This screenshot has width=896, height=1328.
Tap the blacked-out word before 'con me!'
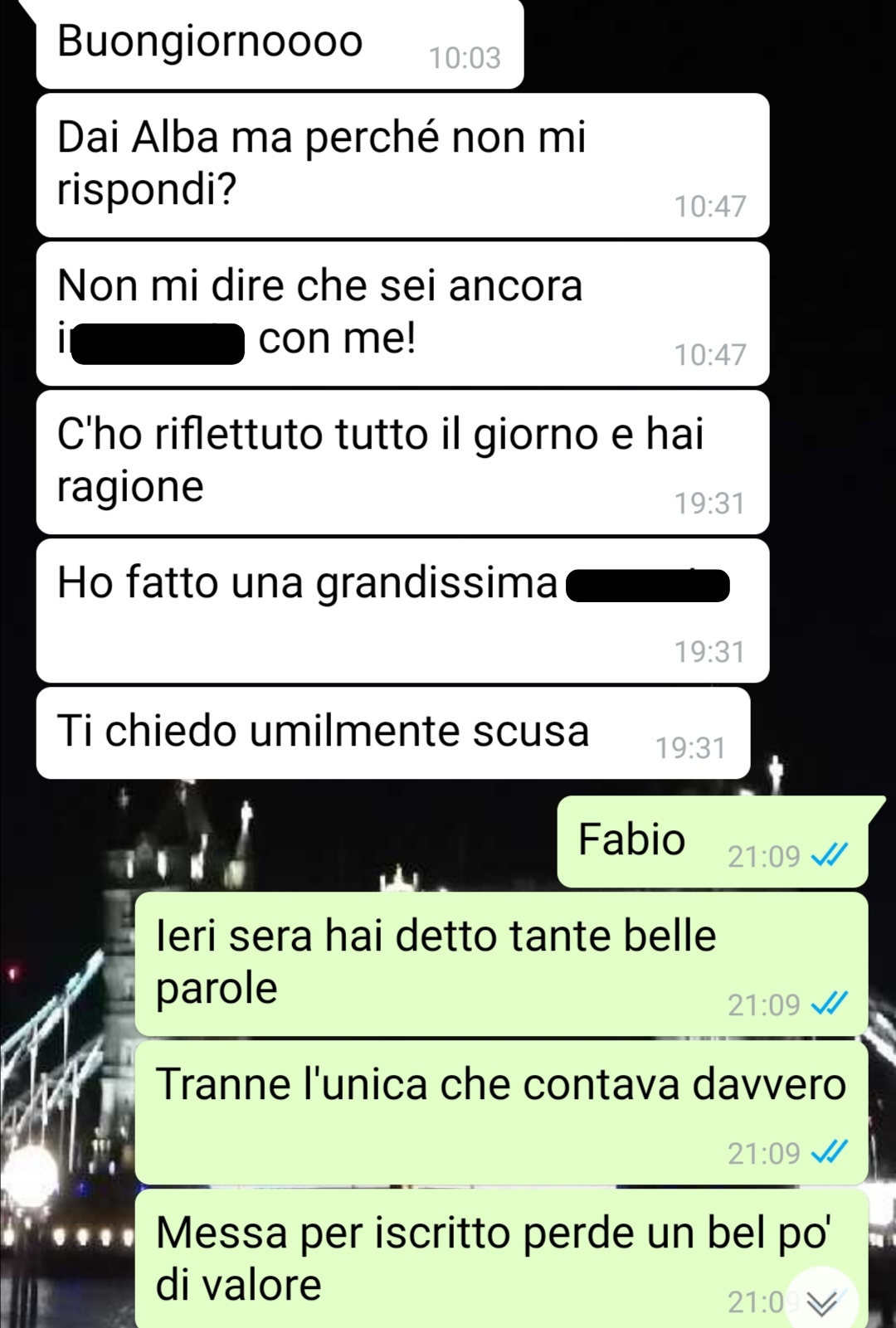(x=158, y=343)
